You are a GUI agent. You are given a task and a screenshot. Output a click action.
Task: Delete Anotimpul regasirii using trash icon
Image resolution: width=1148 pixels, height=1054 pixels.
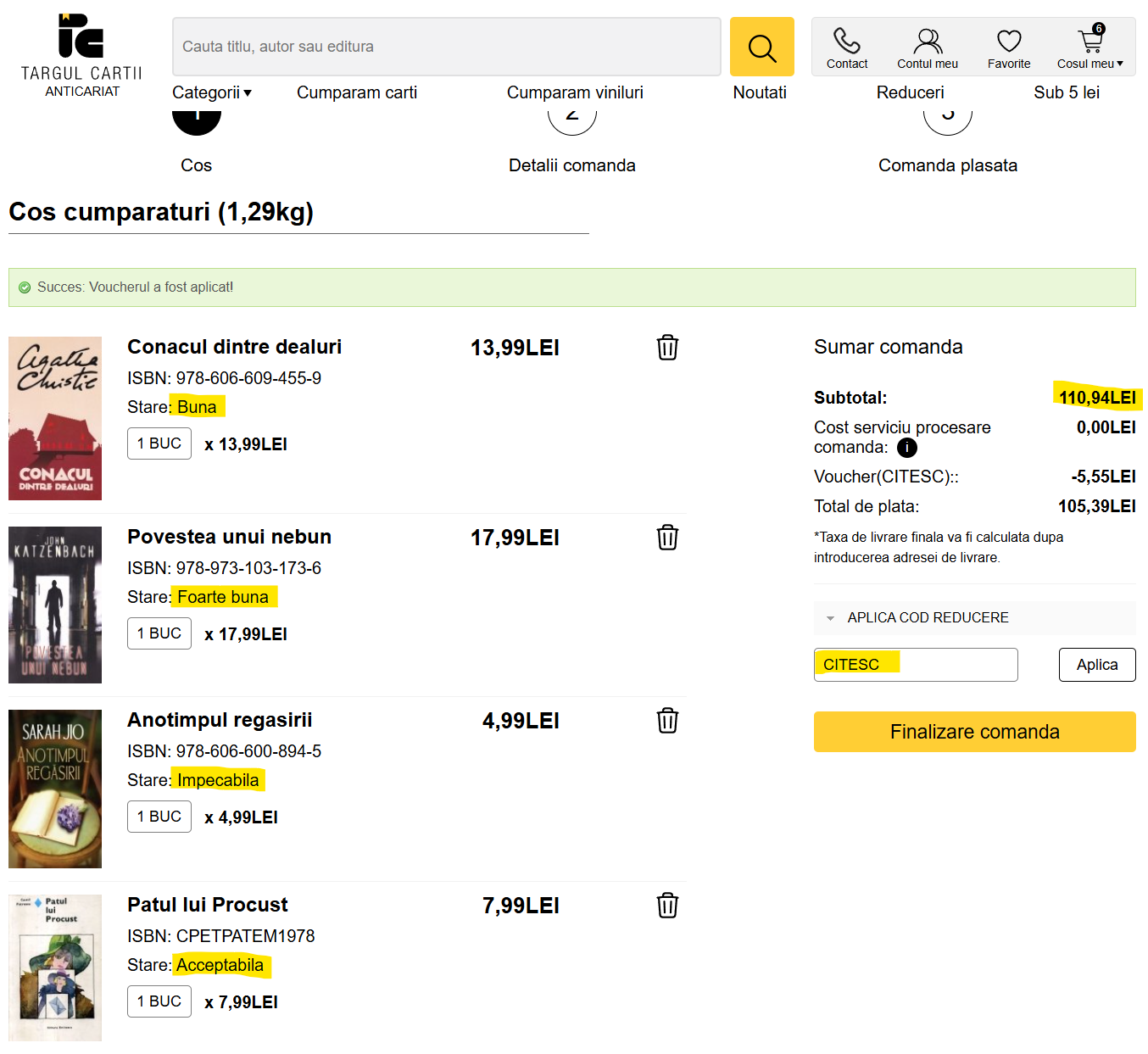coord(667,721)
